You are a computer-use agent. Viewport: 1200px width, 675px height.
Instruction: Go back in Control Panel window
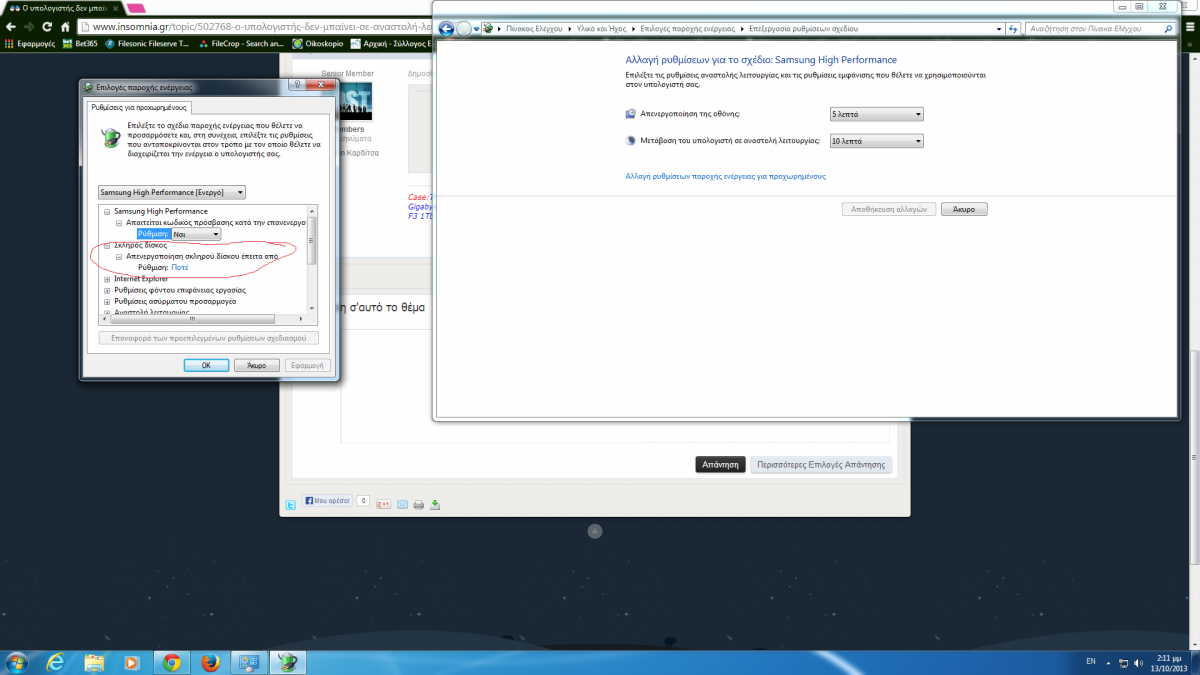coord(446,29)
